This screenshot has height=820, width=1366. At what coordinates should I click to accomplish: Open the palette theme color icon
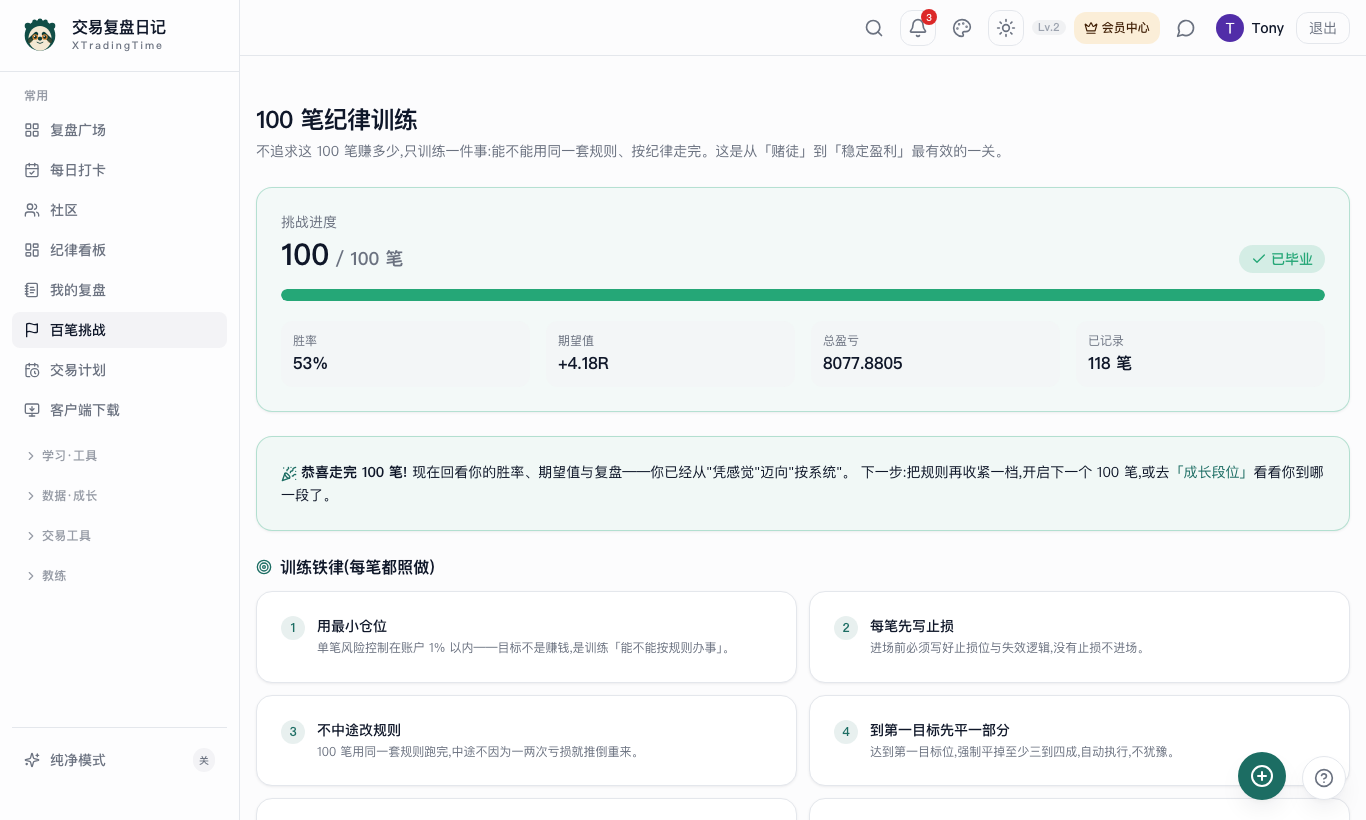(962, 28)
